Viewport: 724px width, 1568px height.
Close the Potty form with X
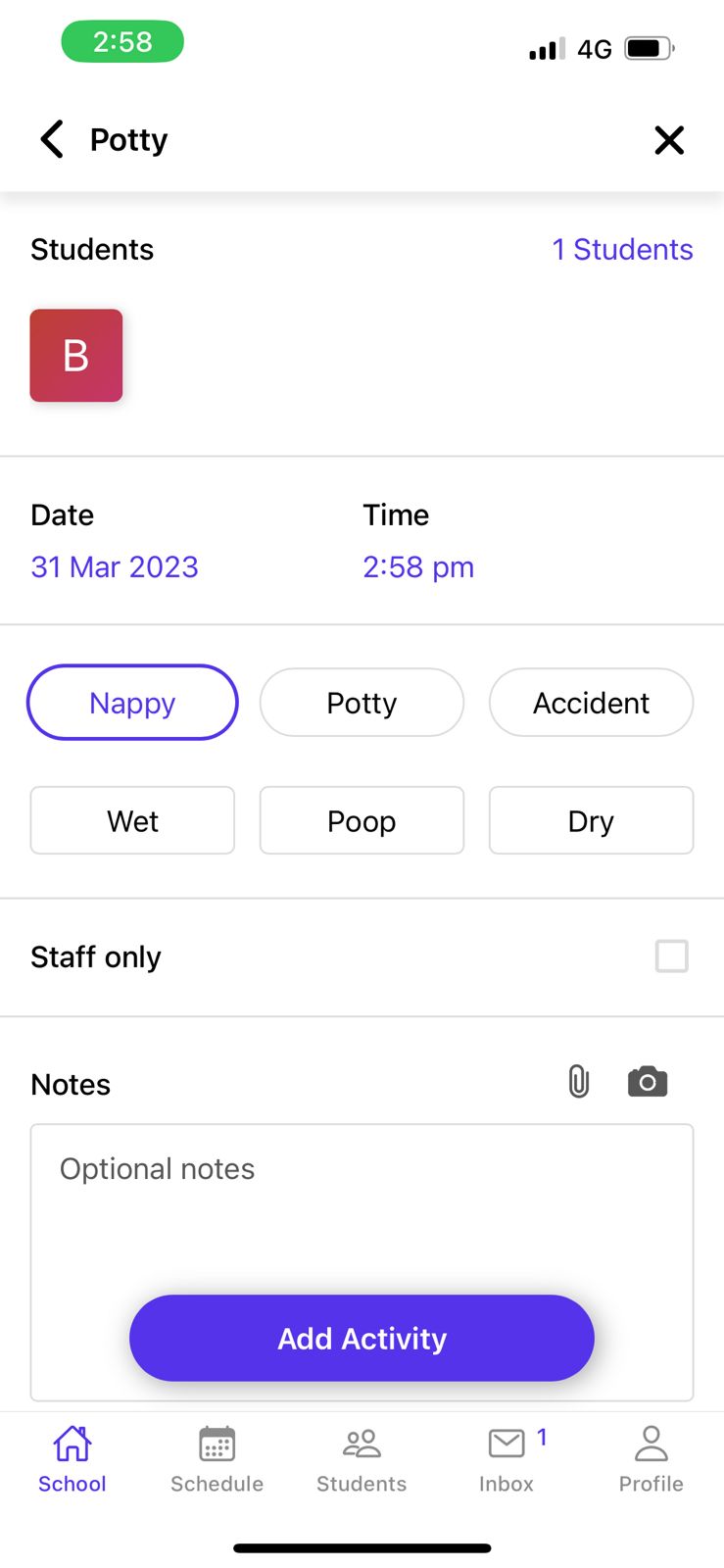[669, 140]
